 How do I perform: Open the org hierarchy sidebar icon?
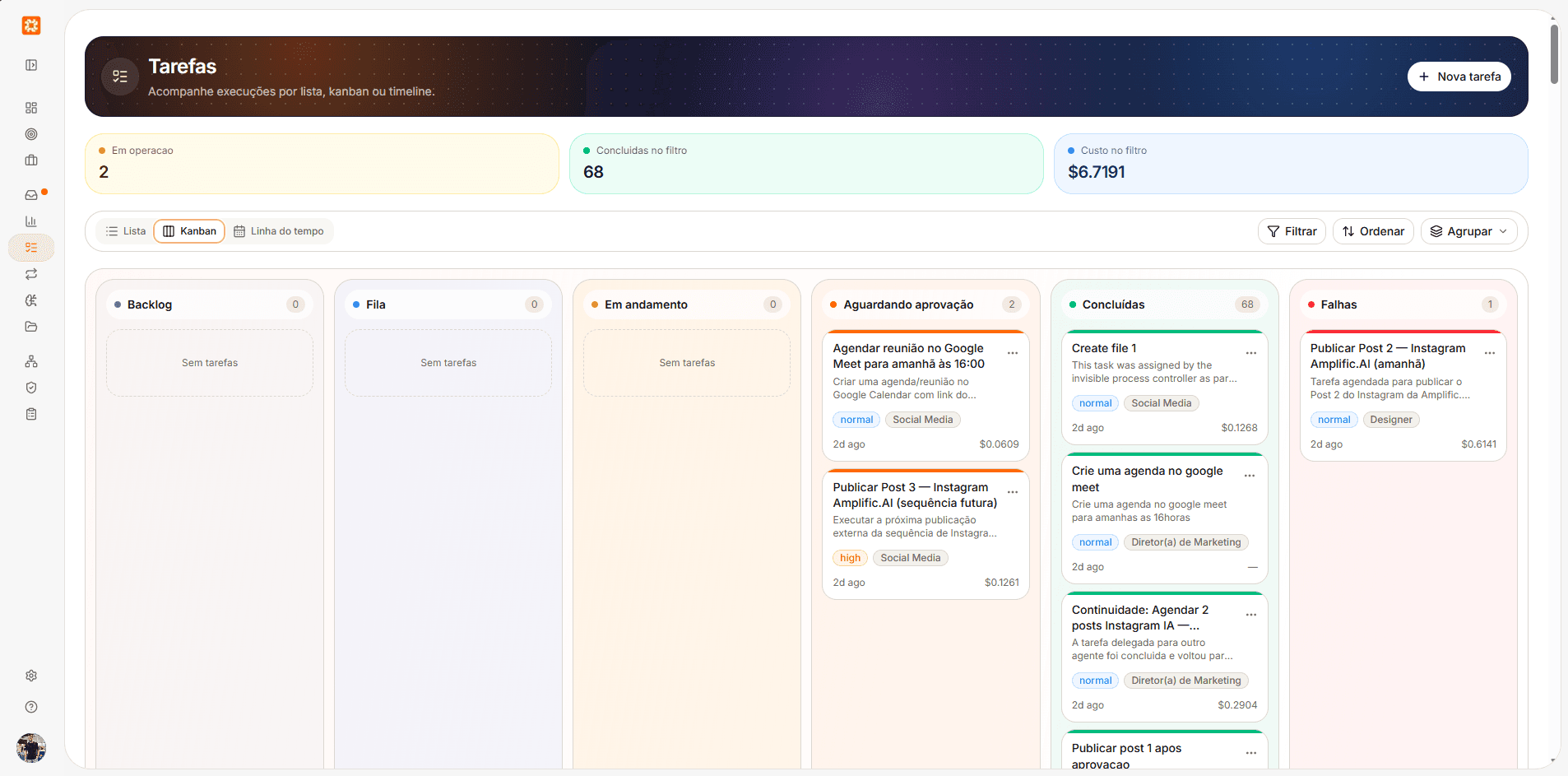[31, 361]
